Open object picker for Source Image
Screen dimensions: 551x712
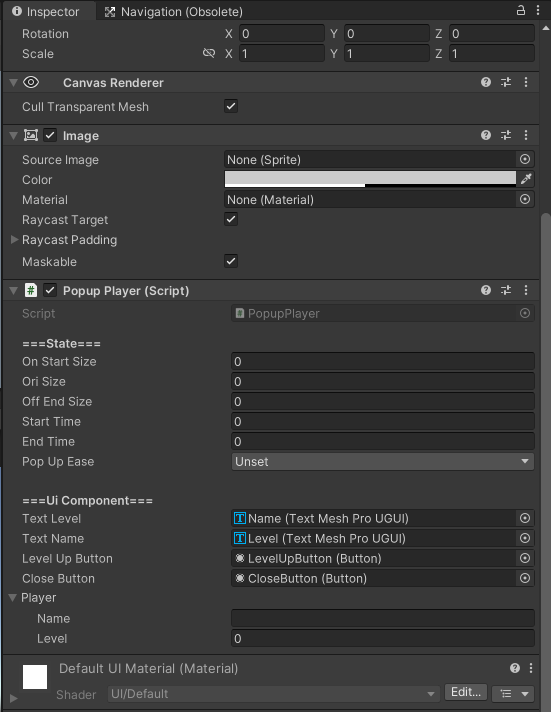tap(525, 159)
